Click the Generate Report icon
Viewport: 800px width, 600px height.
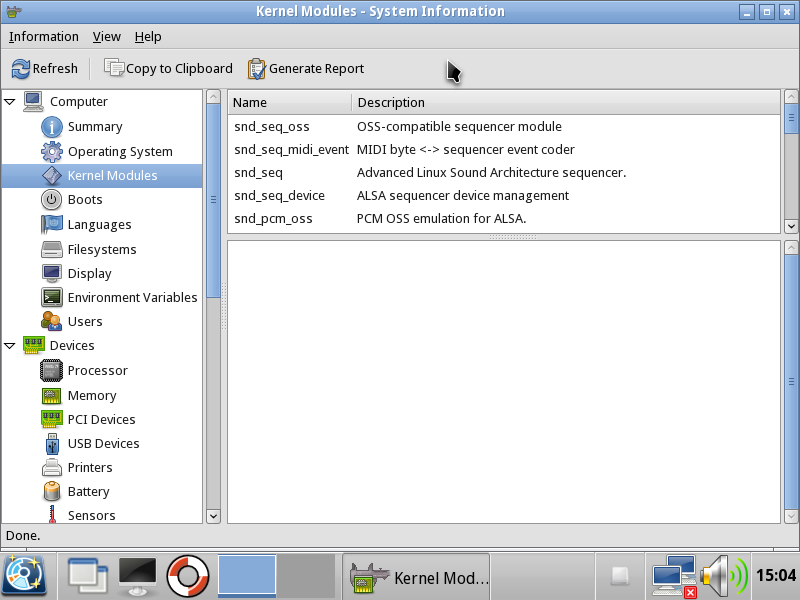[x=257, y=69]
